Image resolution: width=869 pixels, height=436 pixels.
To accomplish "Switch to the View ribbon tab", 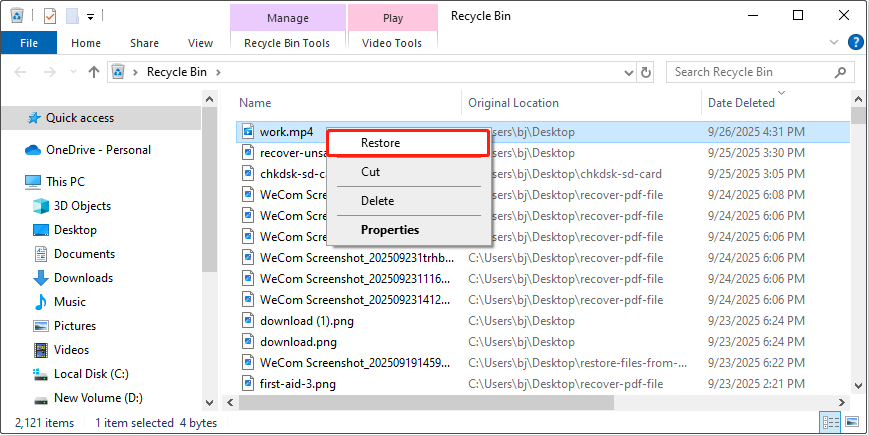I will 200,43.
